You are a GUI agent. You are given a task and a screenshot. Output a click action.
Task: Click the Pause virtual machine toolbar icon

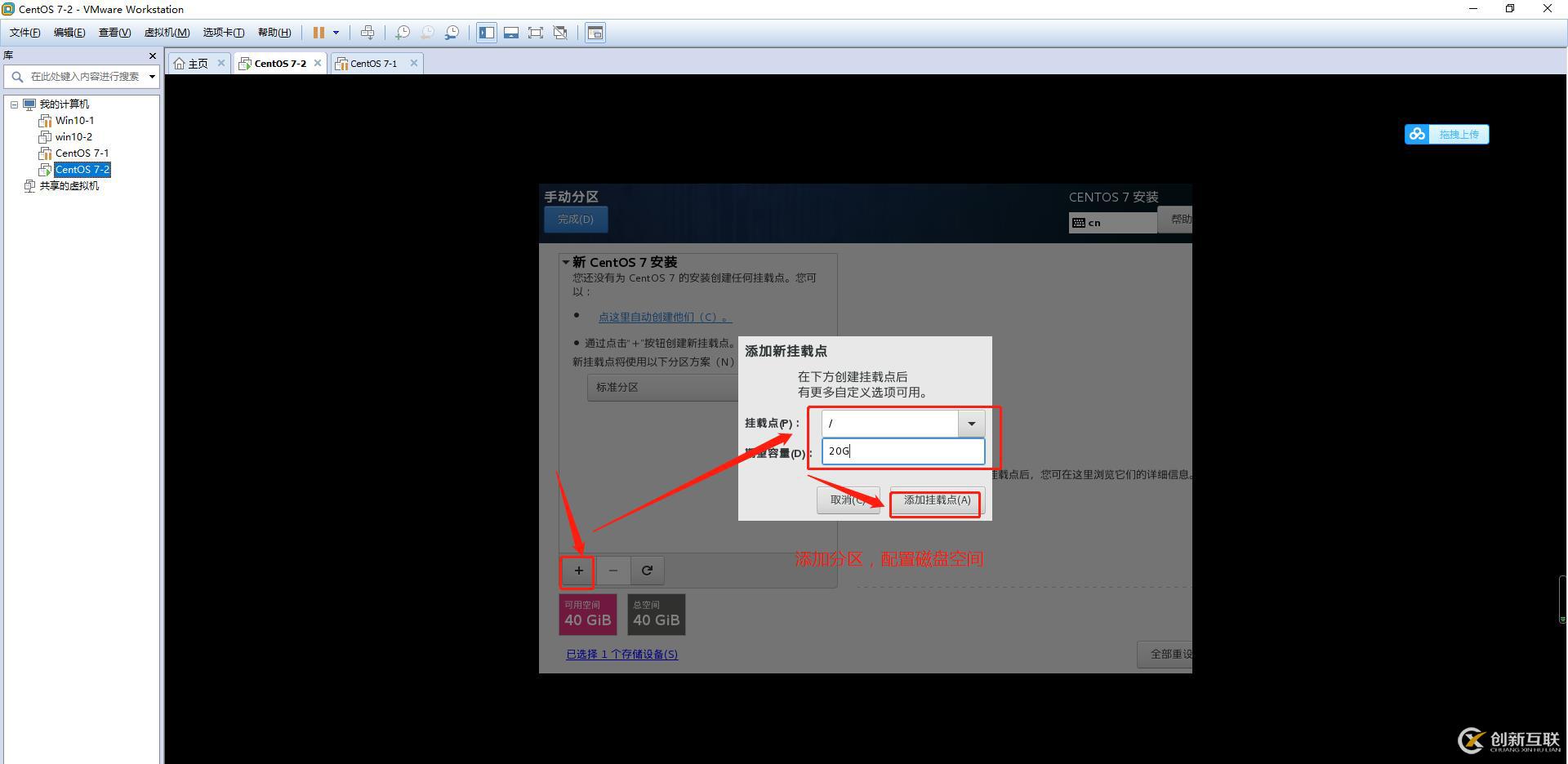pos(318,33)
